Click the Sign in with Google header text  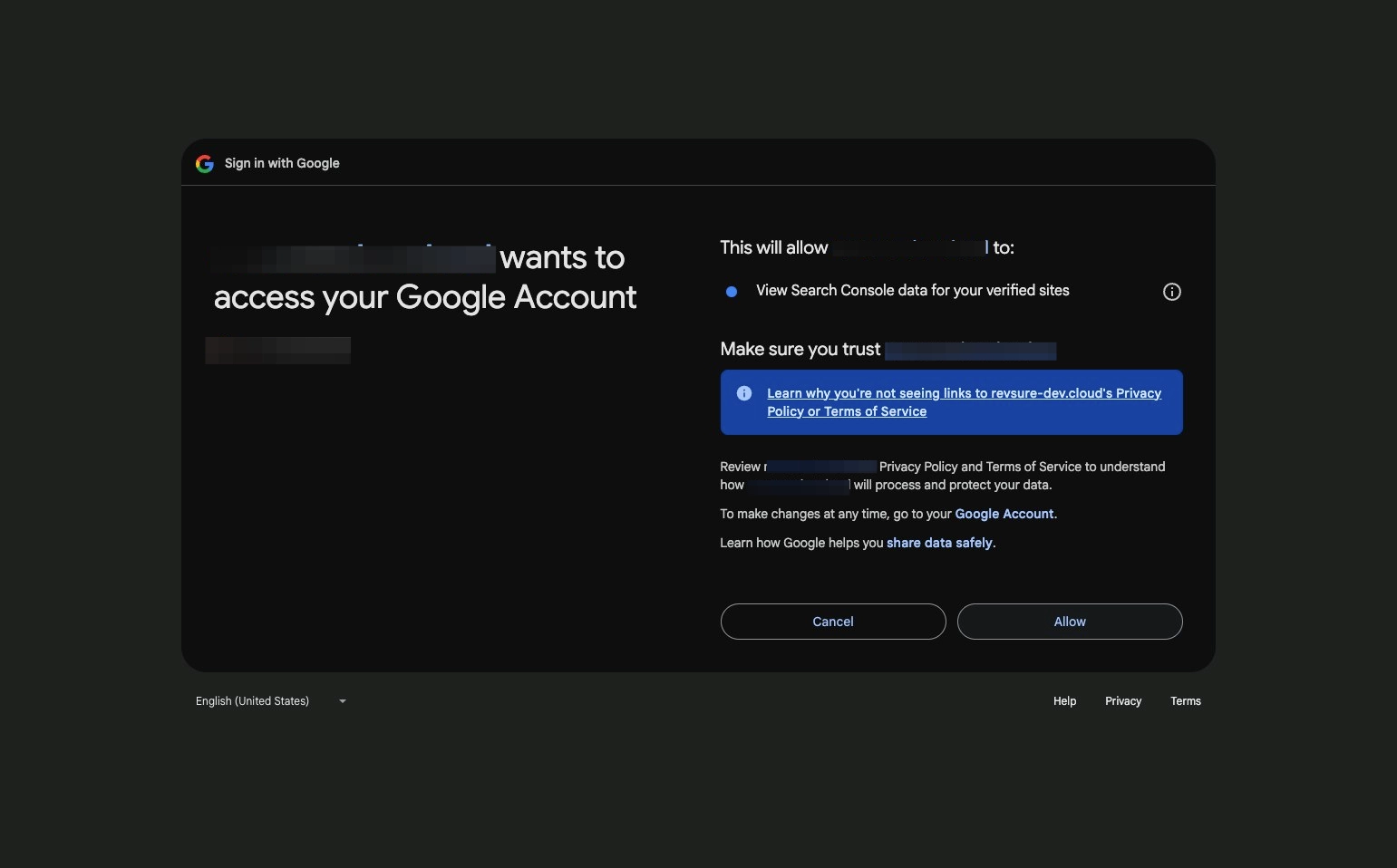pyautogui.click(x=282, y=163)
